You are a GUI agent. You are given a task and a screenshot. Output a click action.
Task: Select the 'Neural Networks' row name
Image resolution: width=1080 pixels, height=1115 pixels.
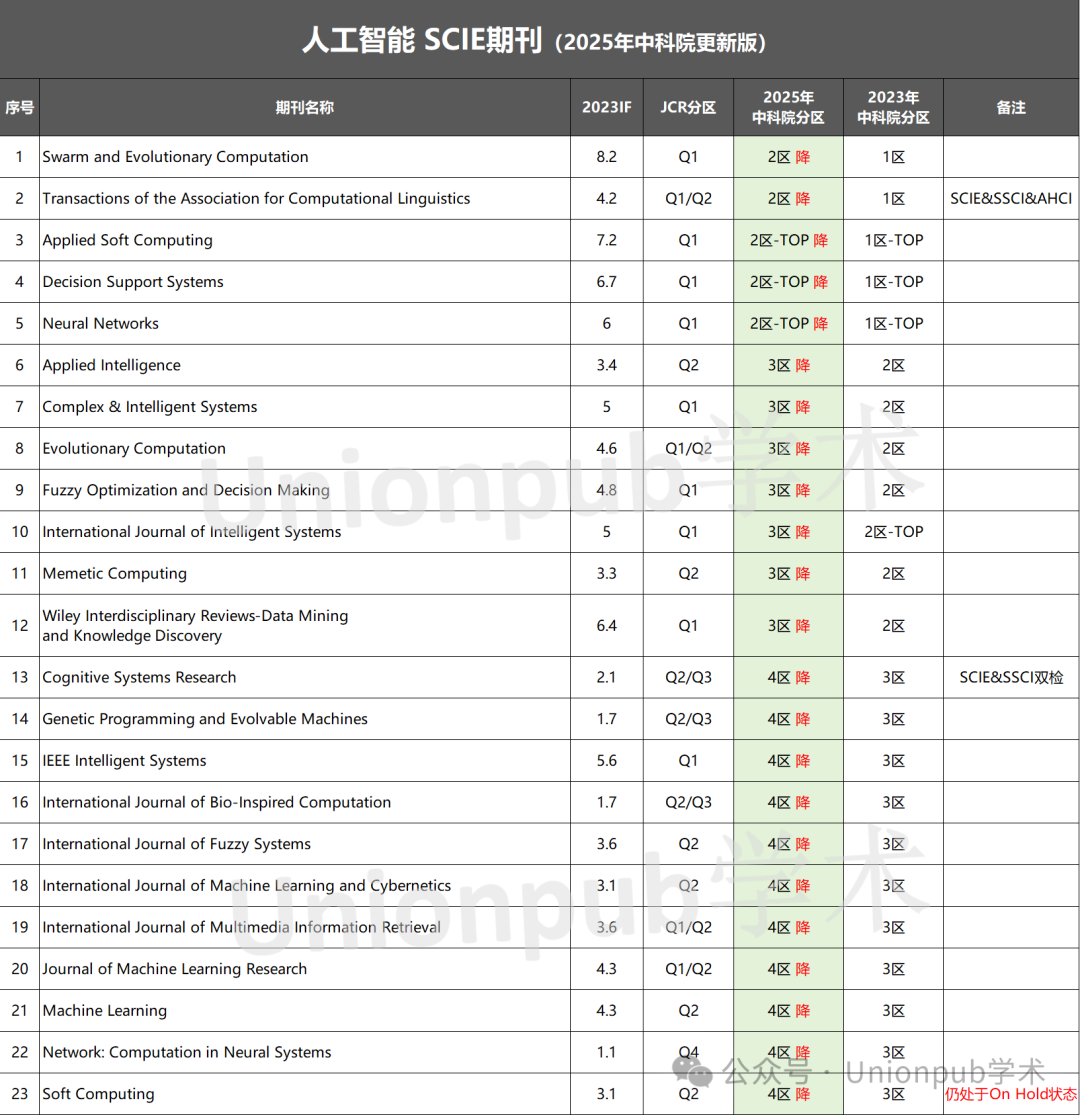100,324
